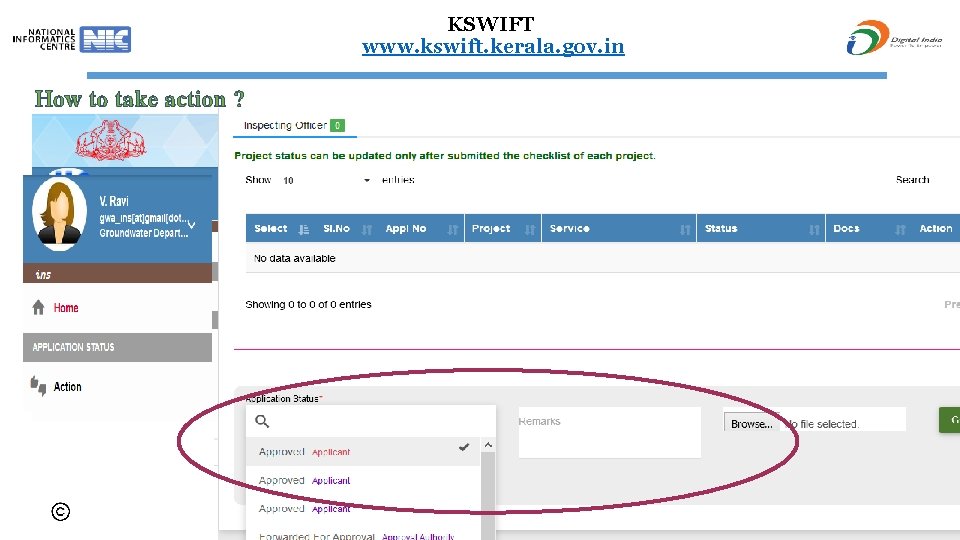Sort the table by Service column
The height and width of the screenshot is (540, 960).
tap(619, 228)
